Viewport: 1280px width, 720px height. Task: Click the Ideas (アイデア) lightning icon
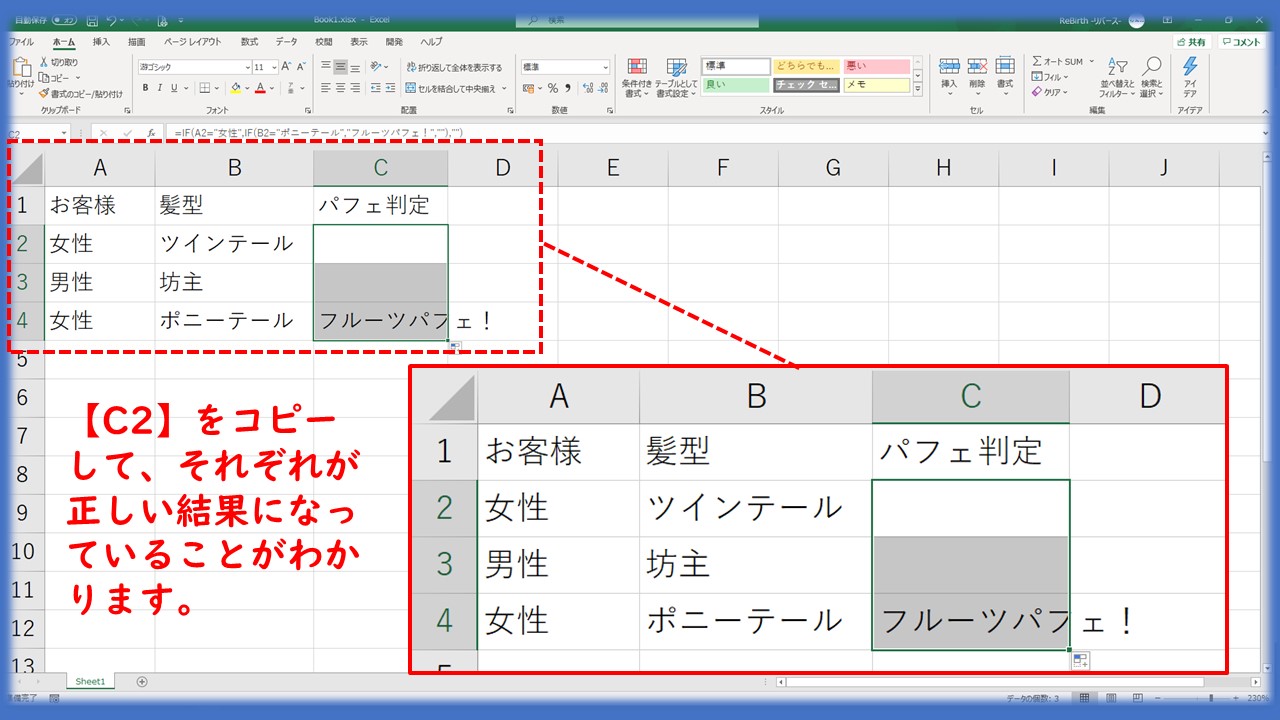(x=1189, y=67)
